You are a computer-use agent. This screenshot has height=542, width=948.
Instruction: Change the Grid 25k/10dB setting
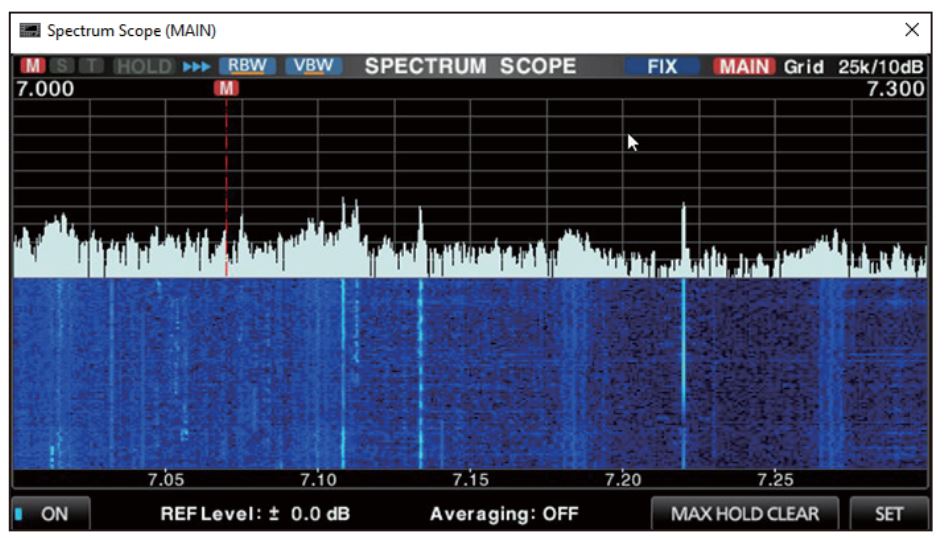click(854, 67)
